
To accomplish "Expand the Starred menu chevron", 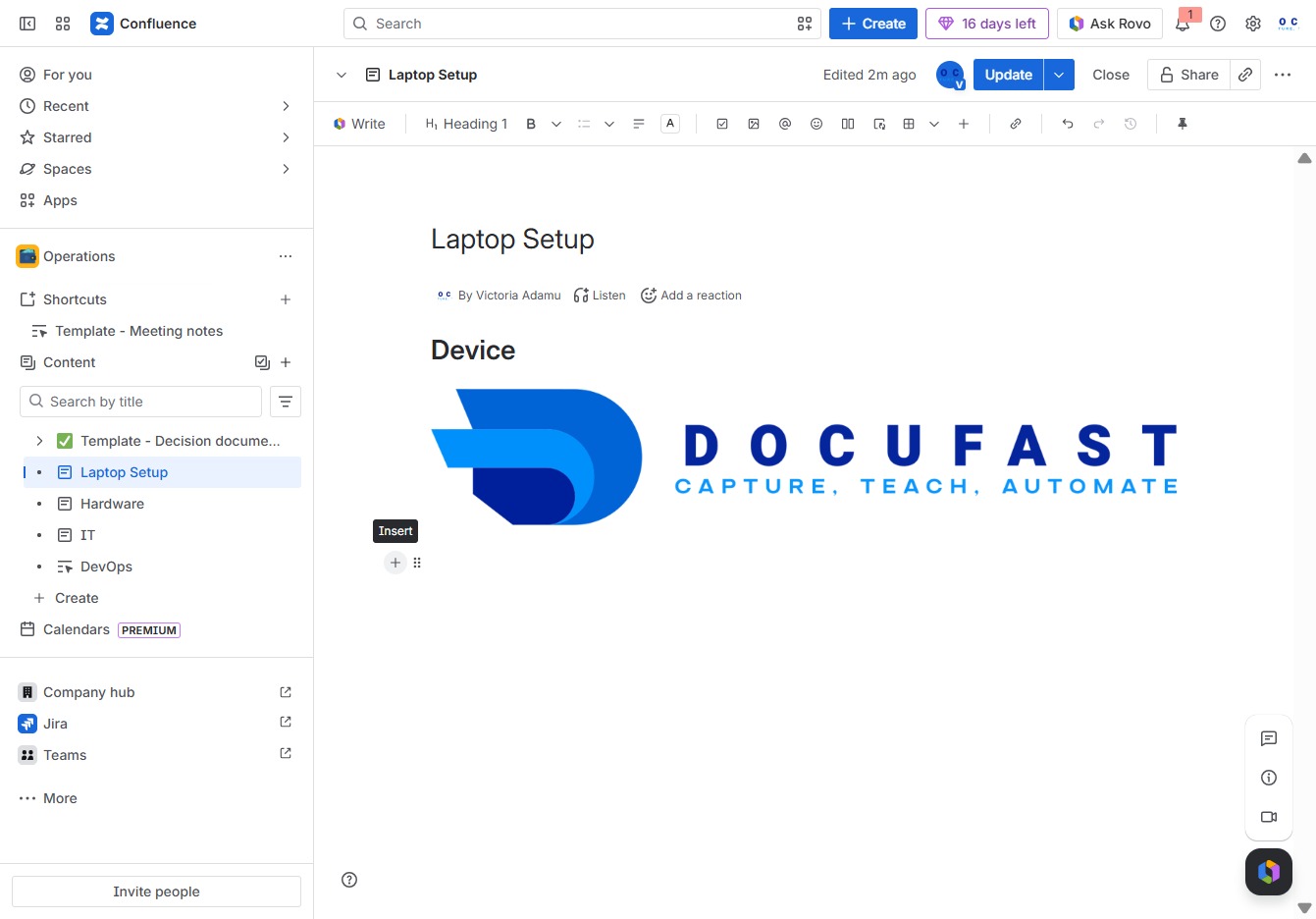I will pos(286,137).
